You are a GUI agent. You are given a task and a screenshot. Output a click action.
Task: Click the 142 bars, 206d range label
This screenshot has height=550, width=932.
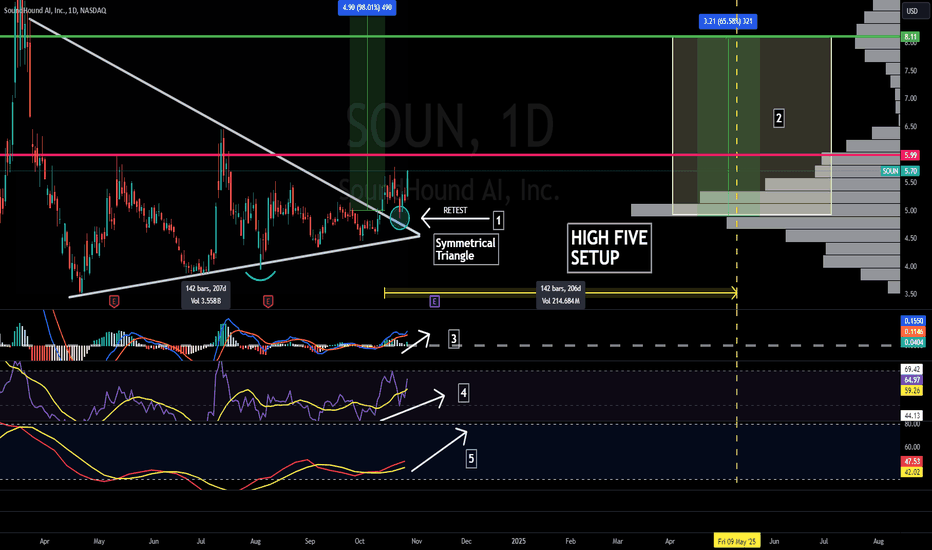coord(561,295)
